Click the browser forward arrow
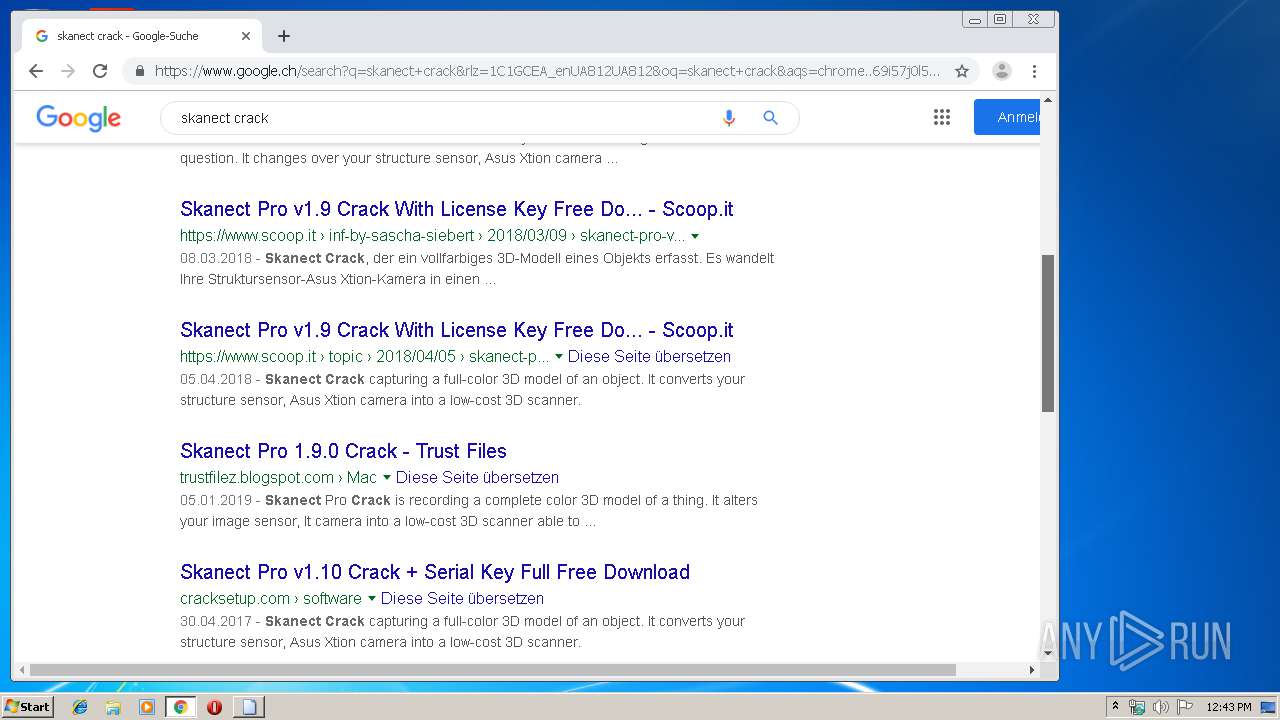The height and width of the screenshot is (720, 1280). point(68,71)
